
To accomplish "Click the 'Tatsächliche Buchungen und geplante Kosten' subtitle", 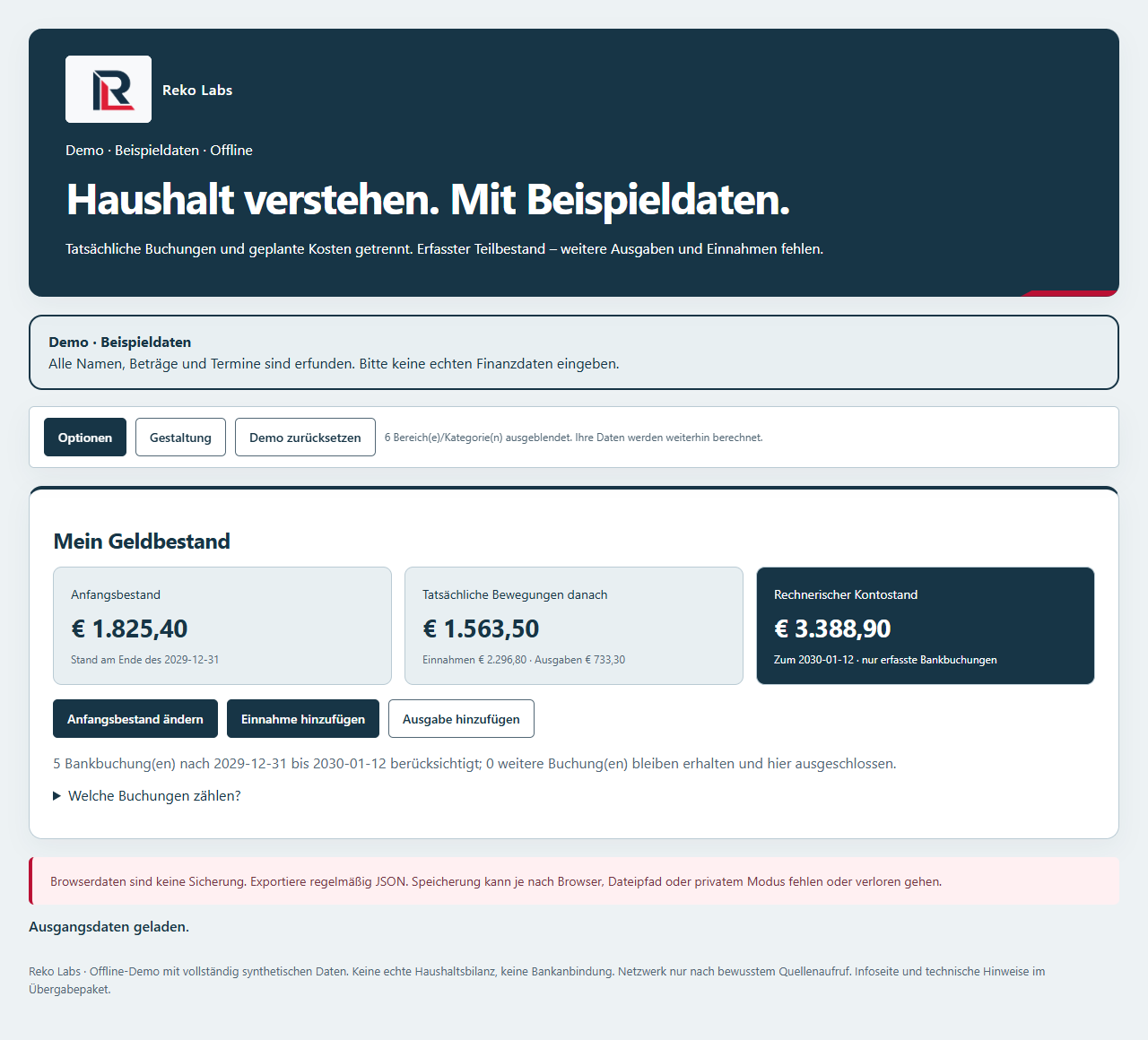I will (444, 249).
